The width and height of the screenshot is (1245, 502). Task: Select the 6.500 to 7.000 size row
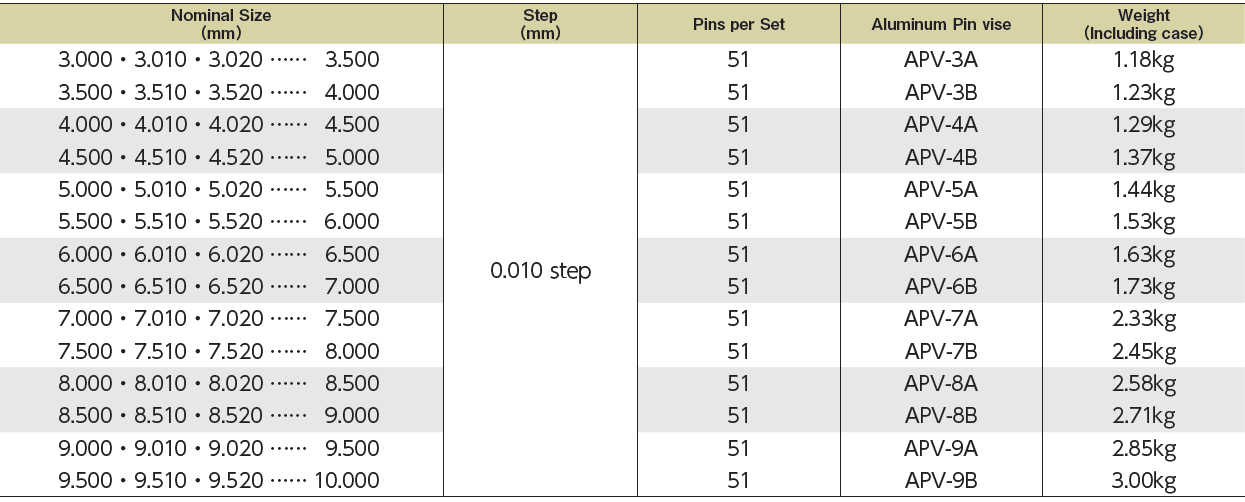pos(220,287)
